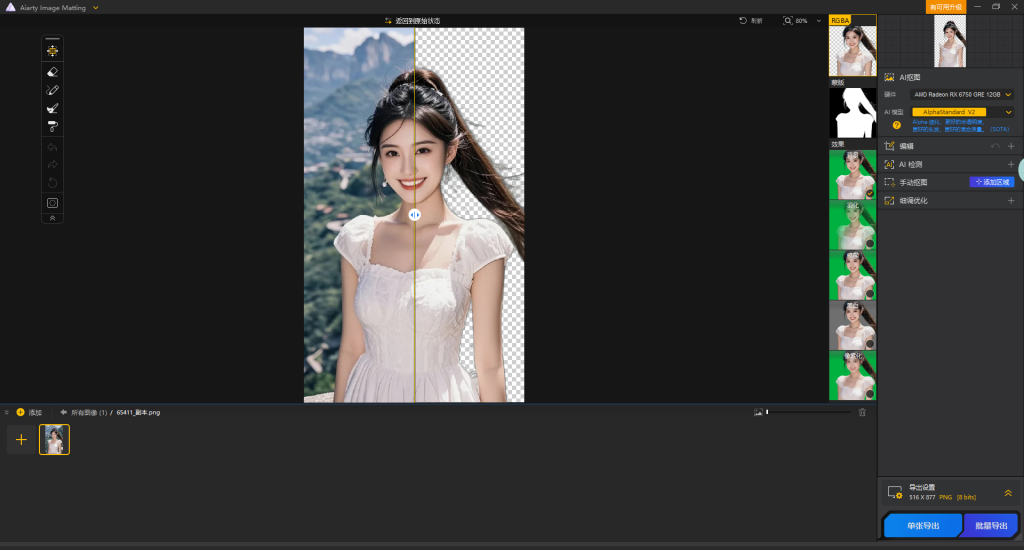This screenshot has width=1024, height=550.
Task: Select the move/pan tool in the toolbar
Action: click(x=53, y=51)
